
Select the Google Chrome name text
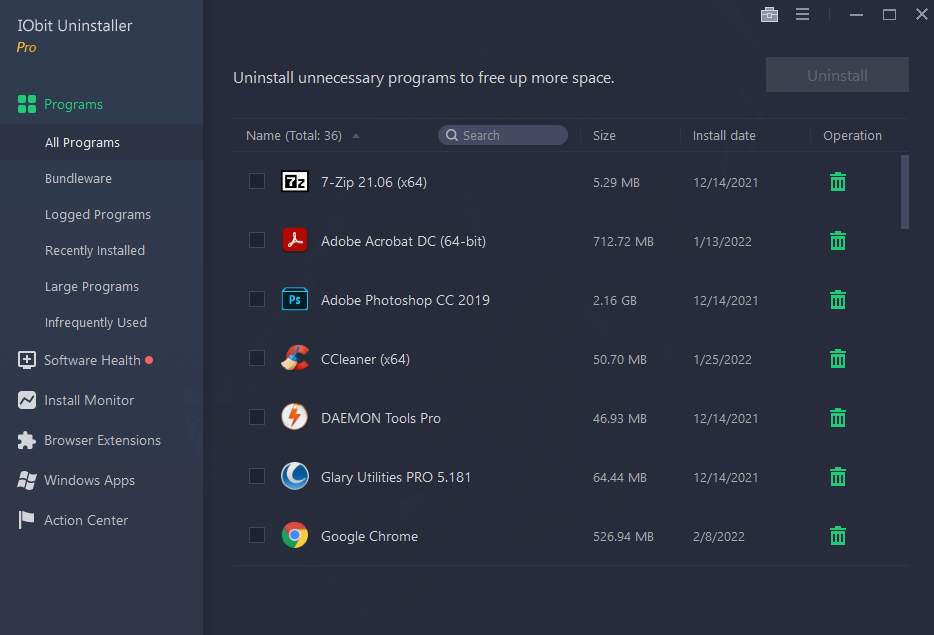point(369,536)
